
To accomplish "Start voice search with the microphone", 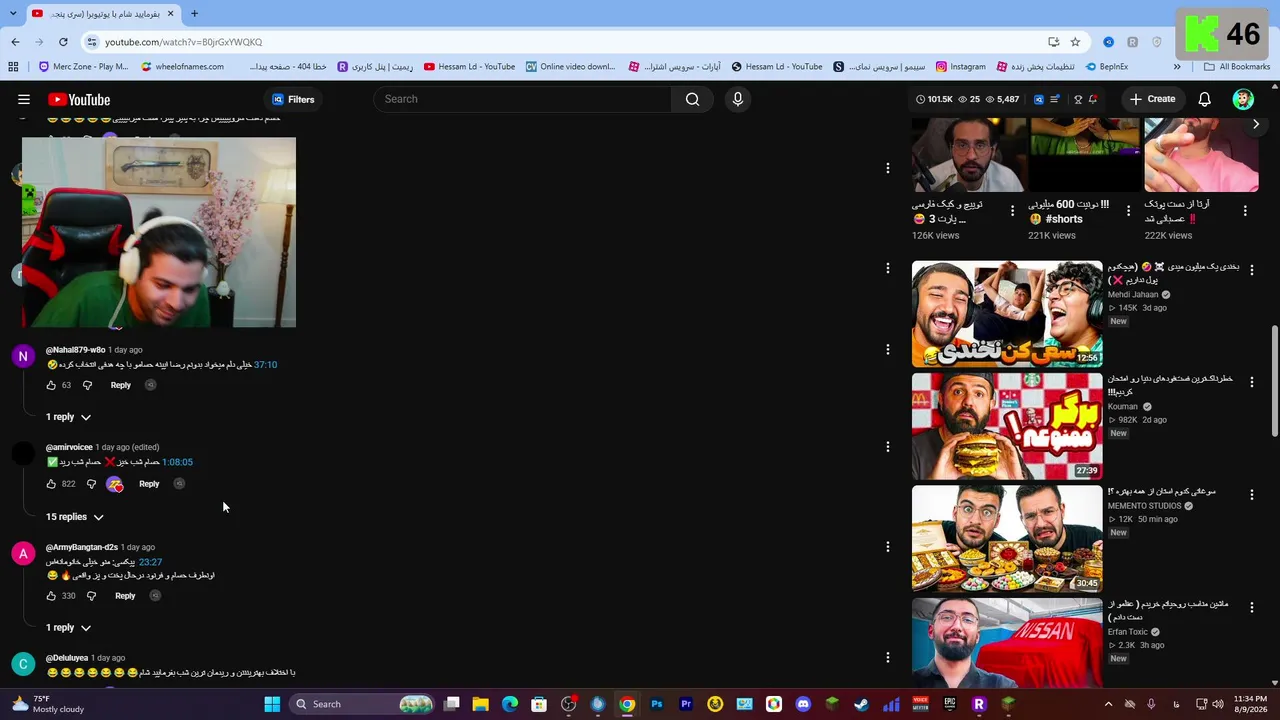I will point(738,99).
